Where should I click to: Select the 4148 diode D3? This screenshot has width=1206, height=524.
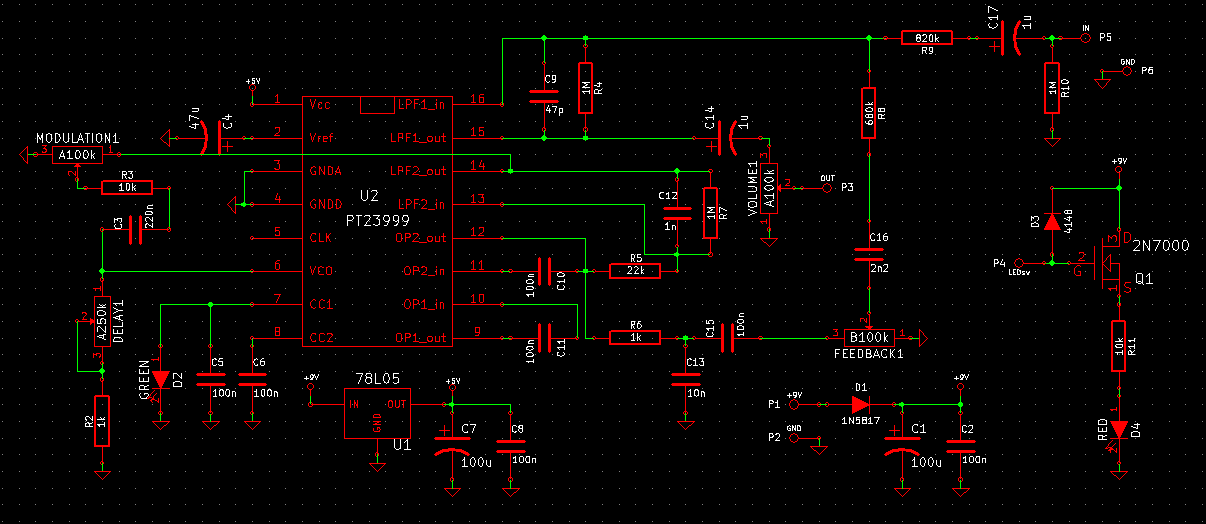(1051, 221)
